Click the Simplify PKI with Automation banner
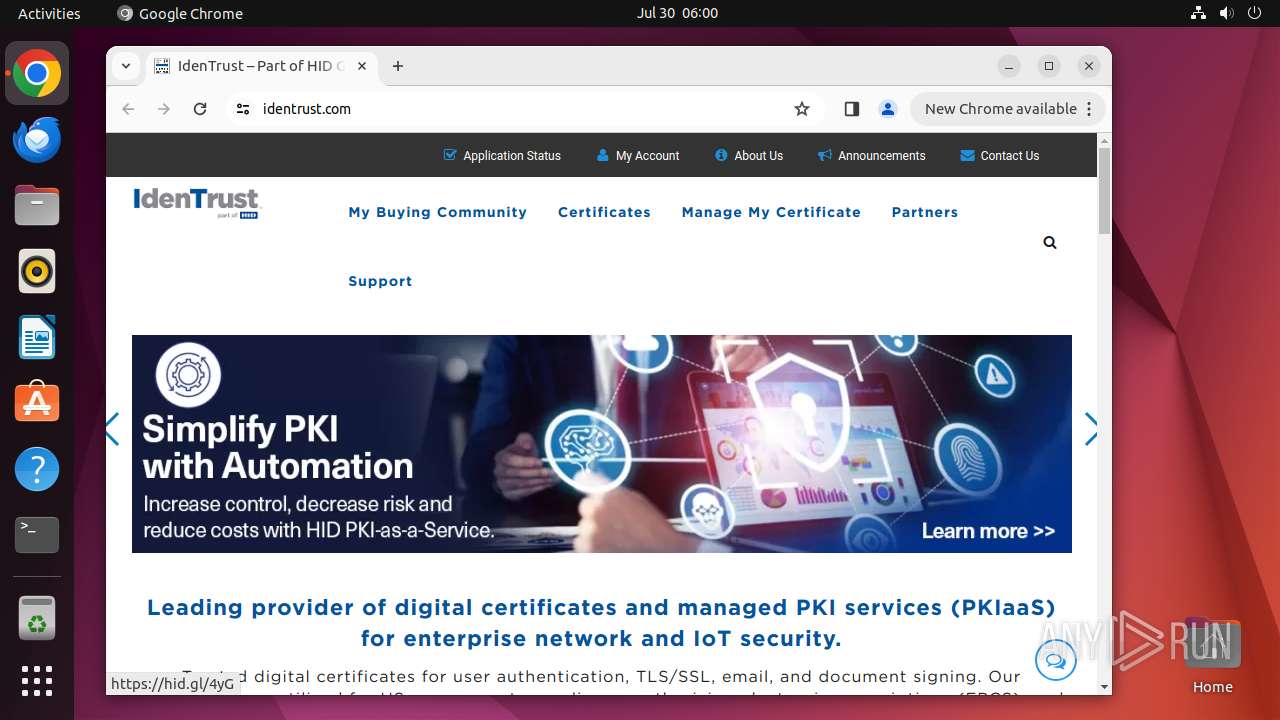 (x=602, y=444)
